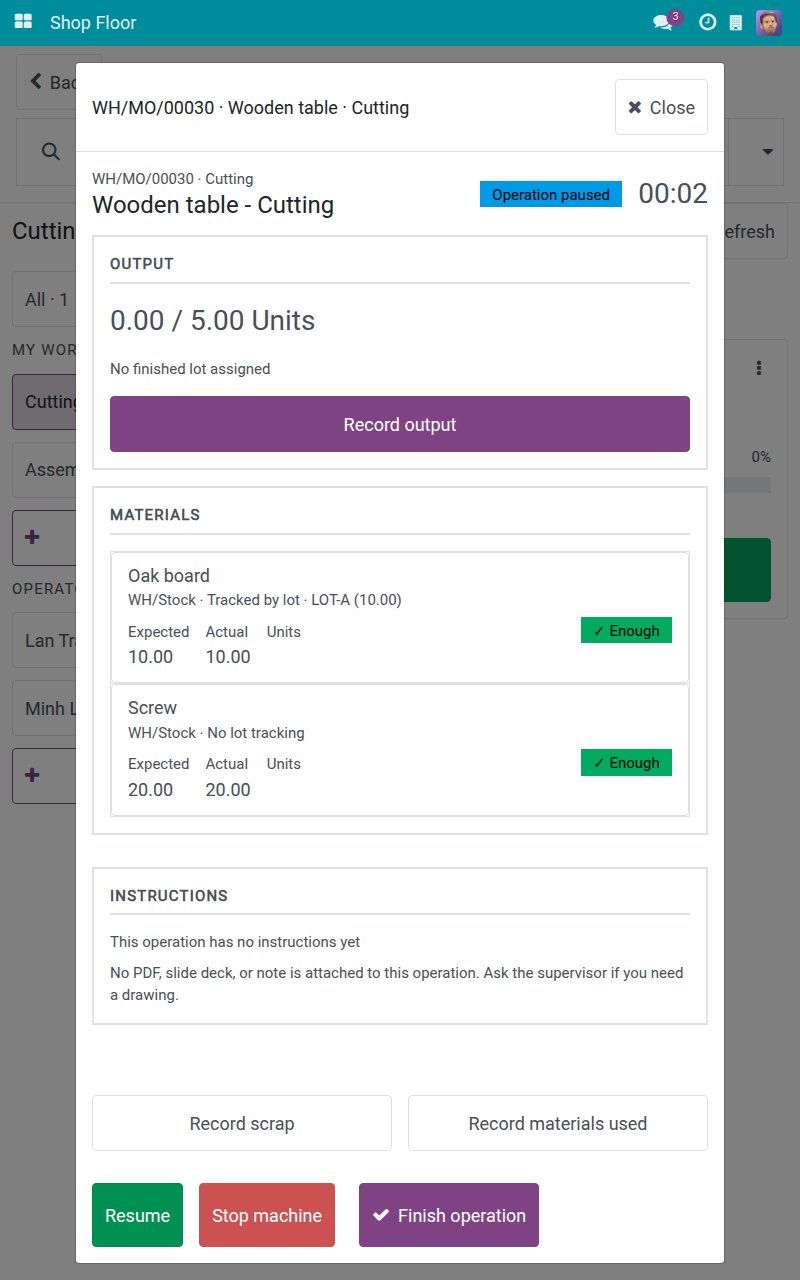
Task: Click Finish operation
Action: click(x=449, y=1215)
